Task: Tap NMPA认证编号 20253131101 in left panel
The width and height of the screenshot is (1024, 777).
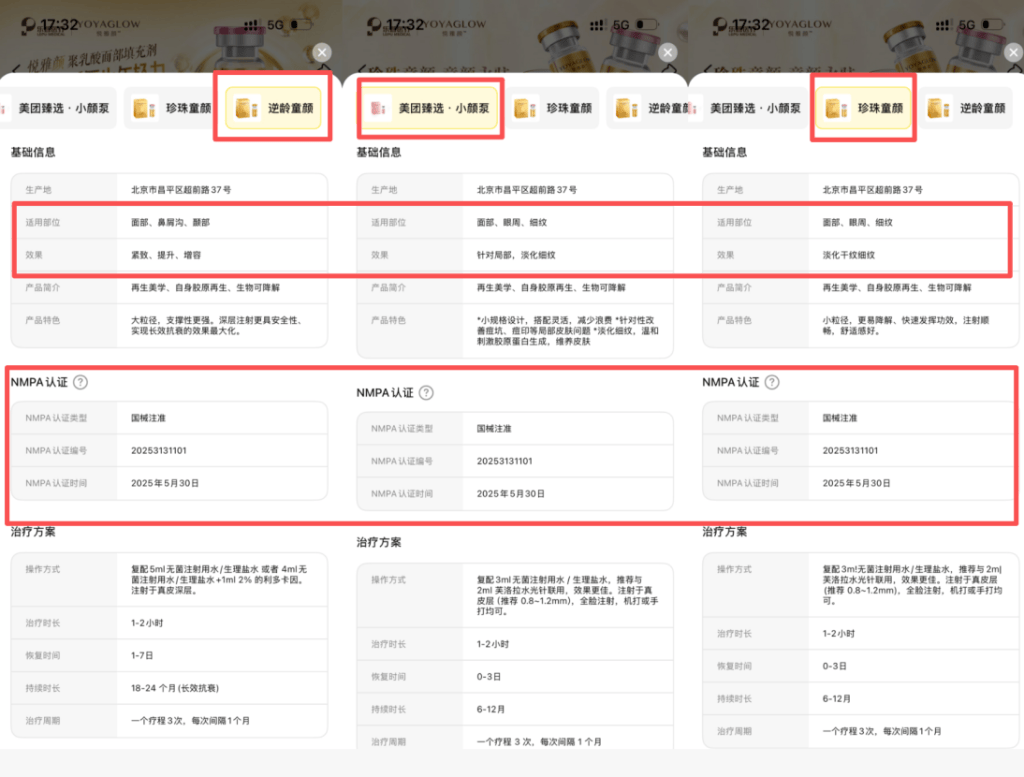Action: [x=159, y=451]
